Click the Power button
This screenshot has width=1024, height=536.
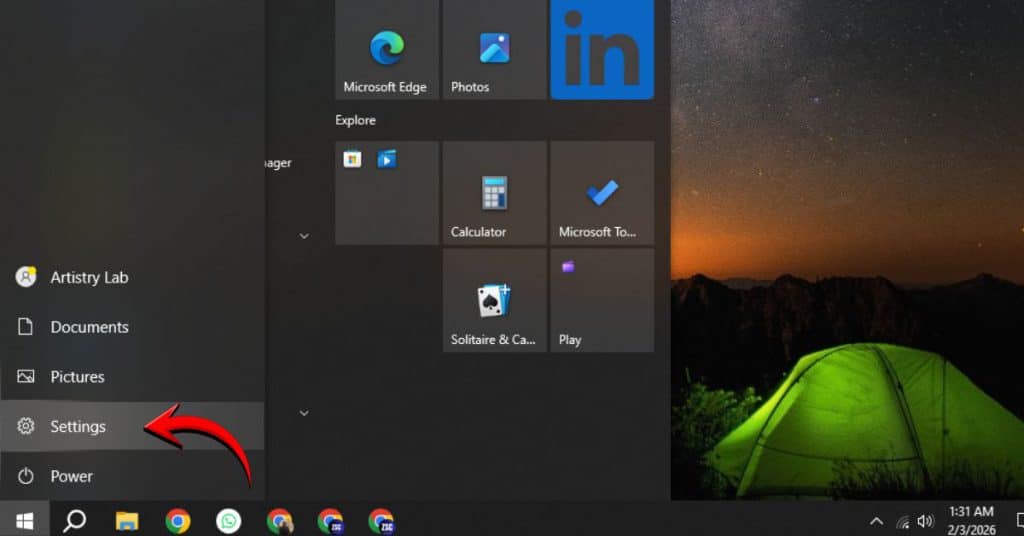(71, 477)
